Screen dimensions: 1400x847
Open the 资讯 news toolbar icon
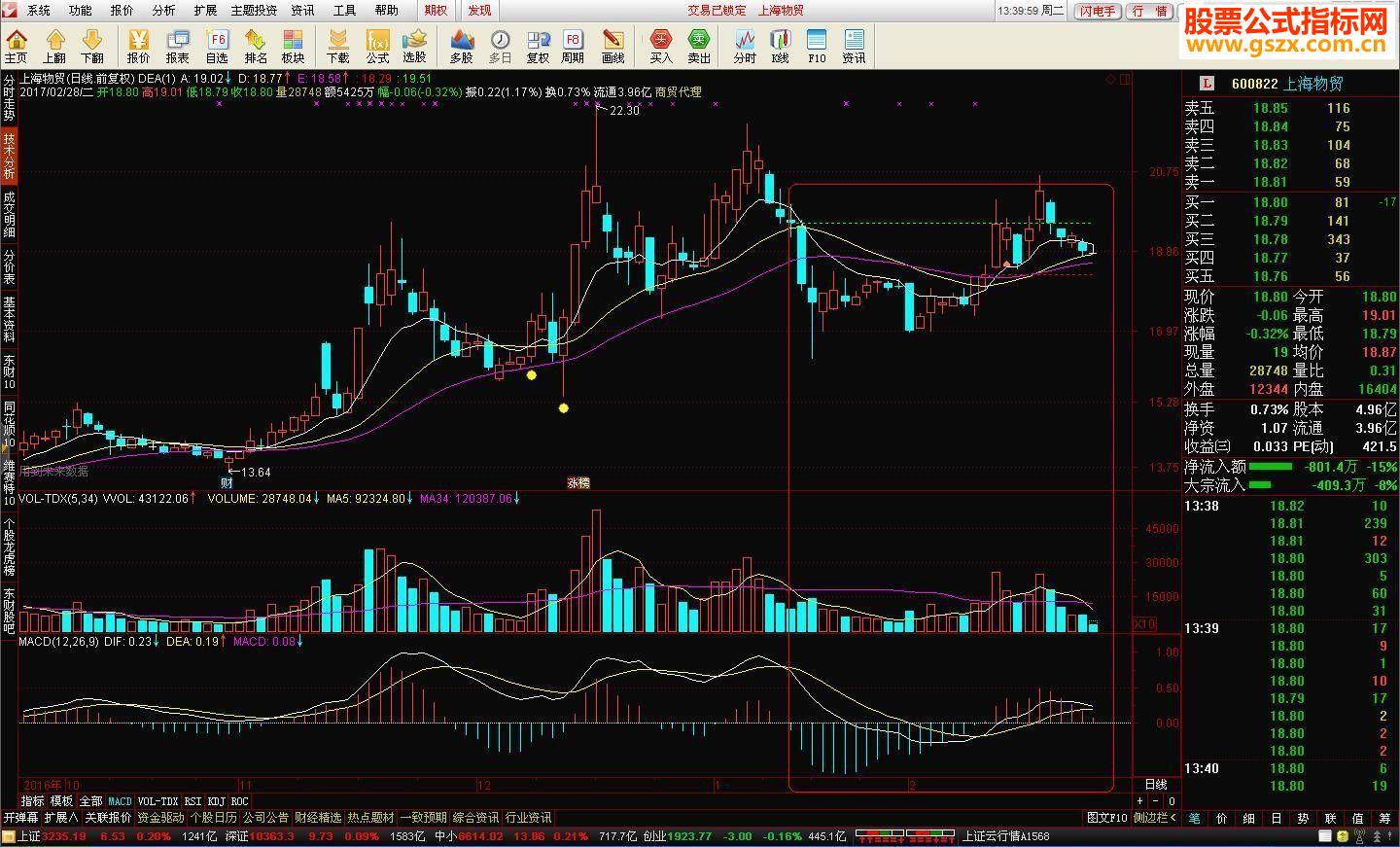[854, 46]
